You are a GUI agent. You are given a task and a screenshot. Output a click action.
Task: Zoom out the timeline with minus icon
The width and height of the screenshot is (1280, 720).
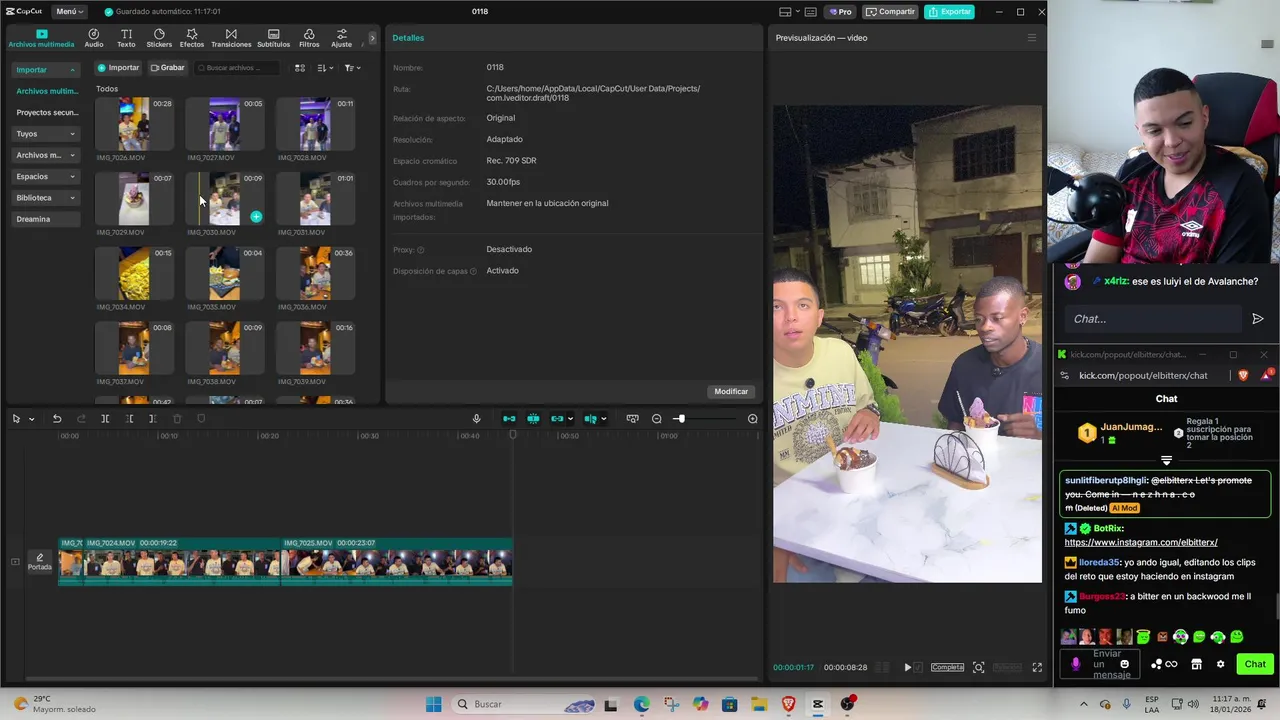pos(657,419)
